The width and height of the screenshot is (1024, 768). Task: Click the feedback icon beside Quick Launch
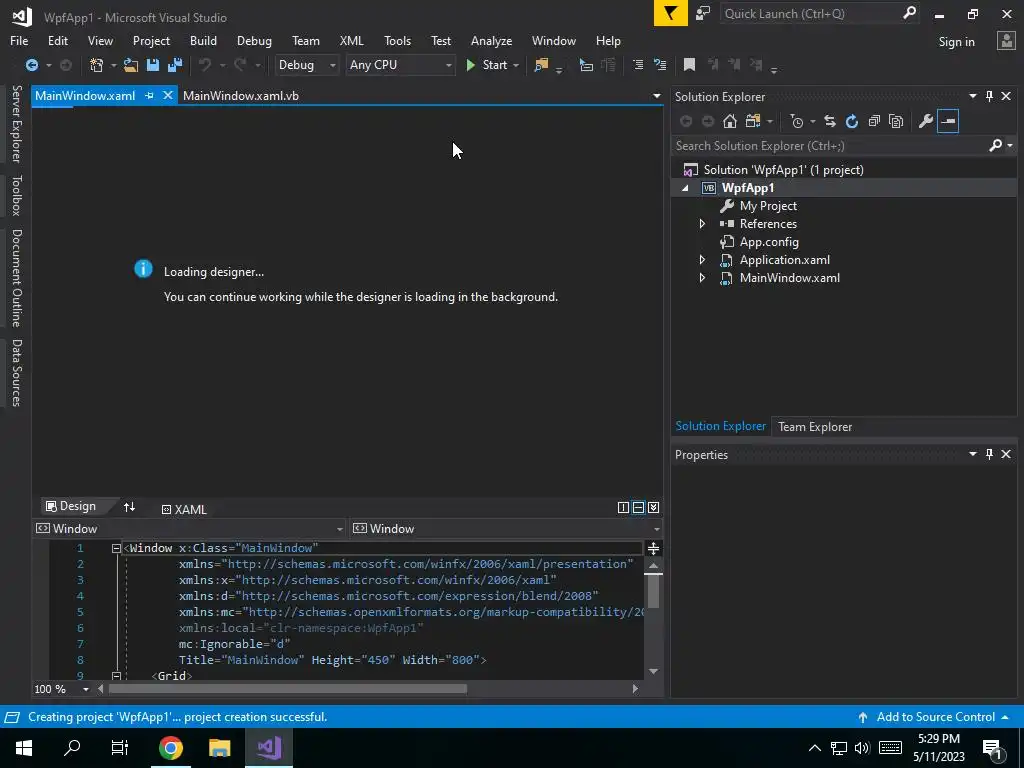coord(703,13)
